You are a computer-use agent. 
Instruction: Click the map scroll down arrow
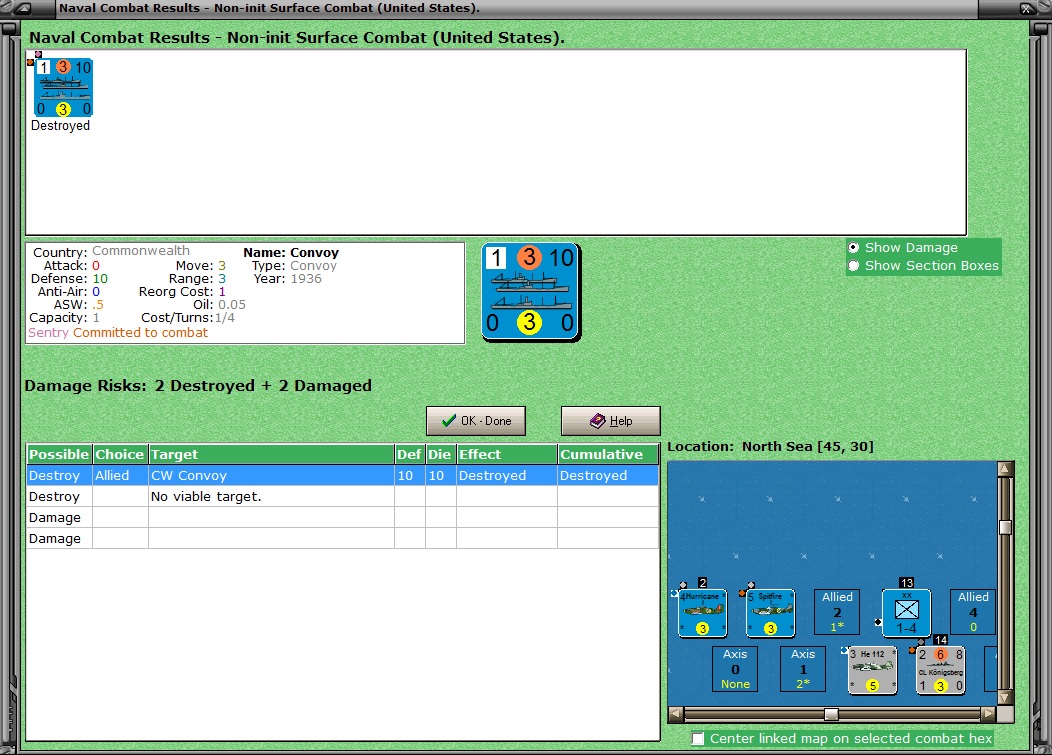tap(1005, 697)
